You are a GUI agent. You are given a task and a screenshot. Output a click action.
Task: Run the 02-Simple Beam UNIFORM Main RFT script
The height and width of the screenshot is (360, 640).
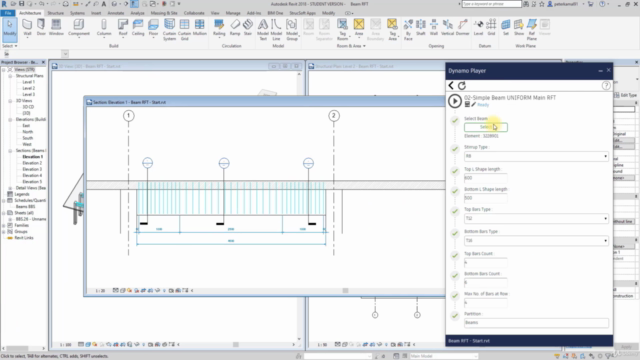pyautogui.click(x=455, y=101)
